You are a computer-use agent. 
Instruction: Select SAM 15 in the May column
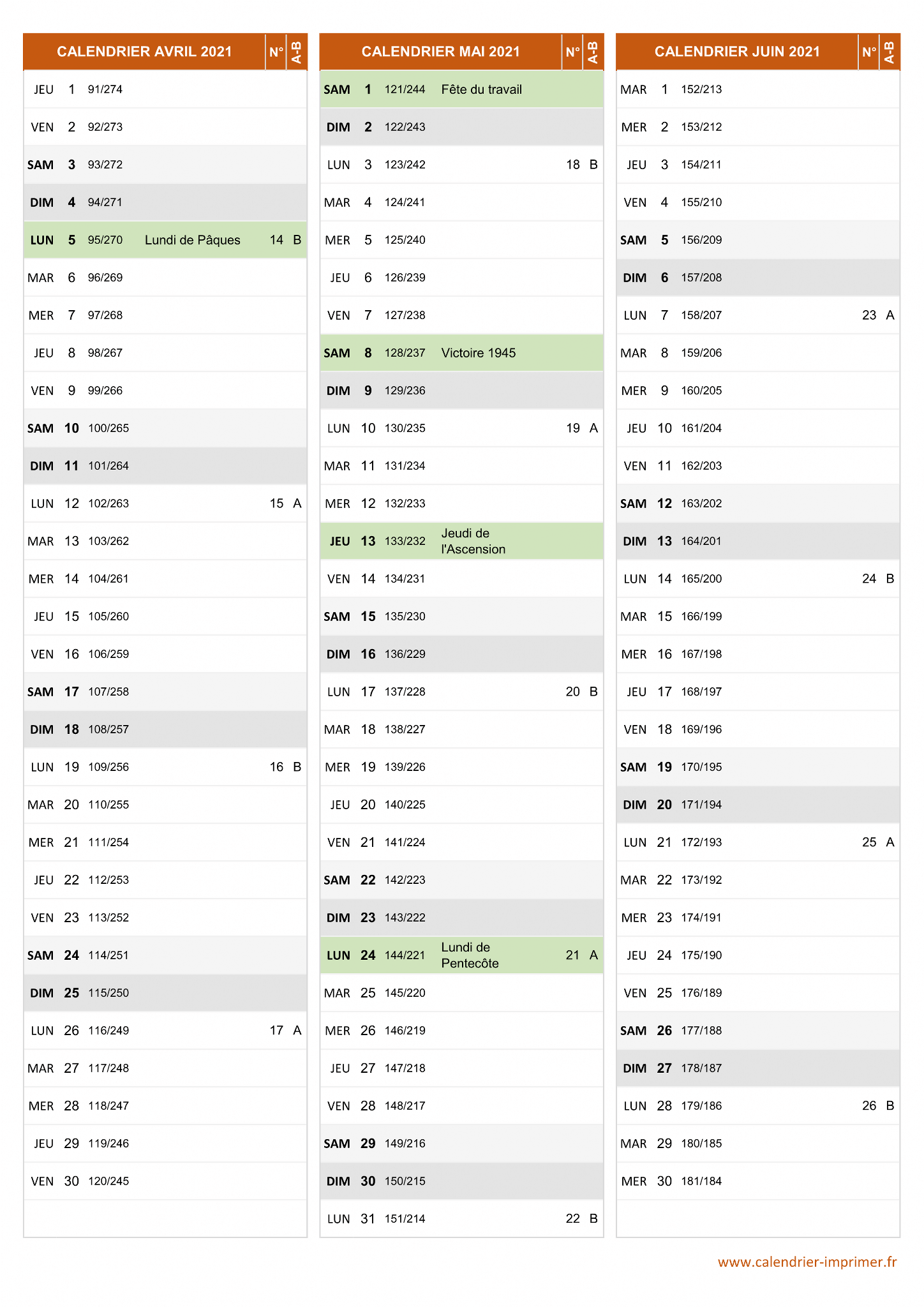click(461, 616)
